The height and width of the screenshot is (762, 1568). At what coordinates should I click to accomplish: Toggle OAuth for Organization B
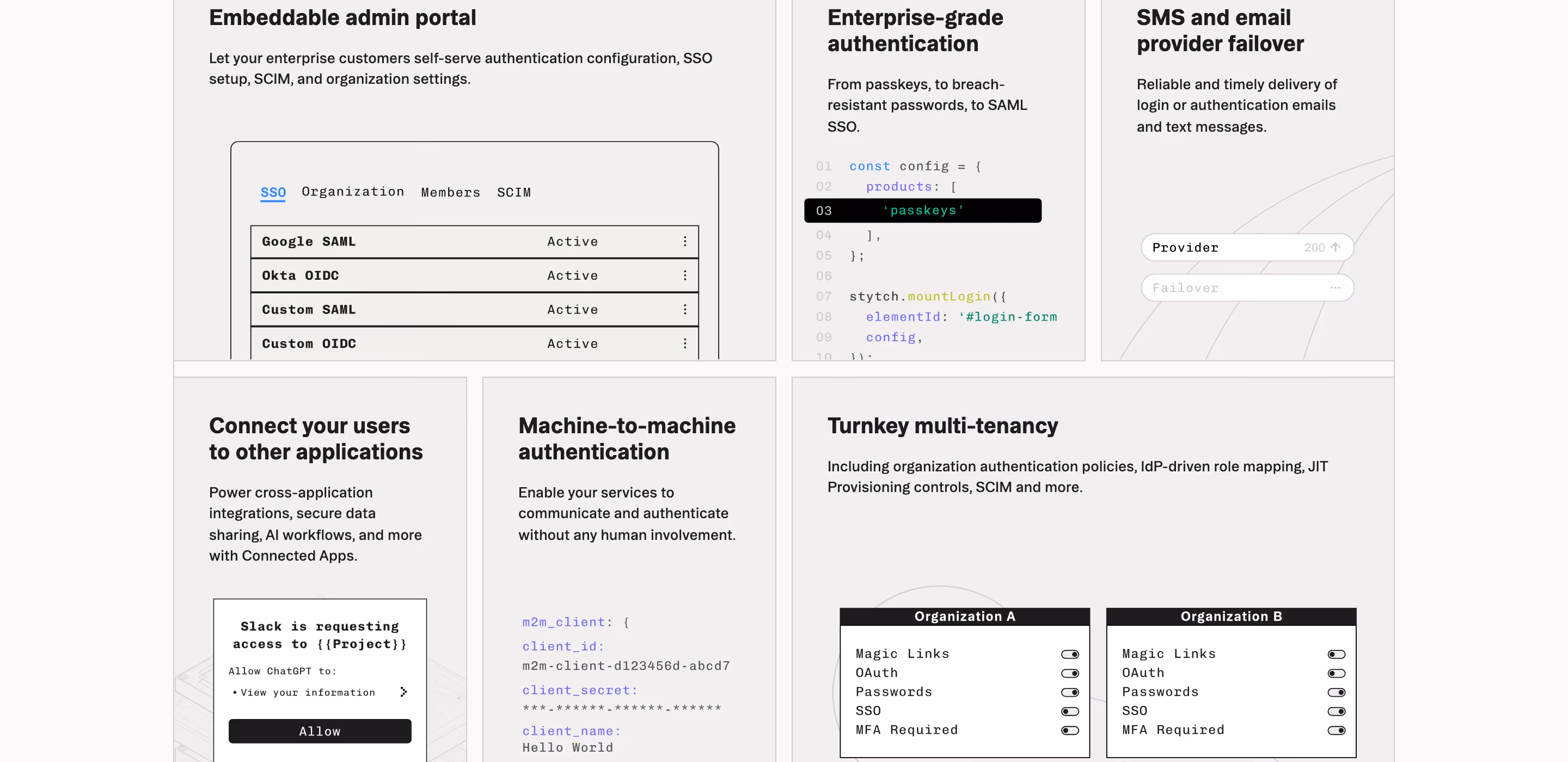1337,673
